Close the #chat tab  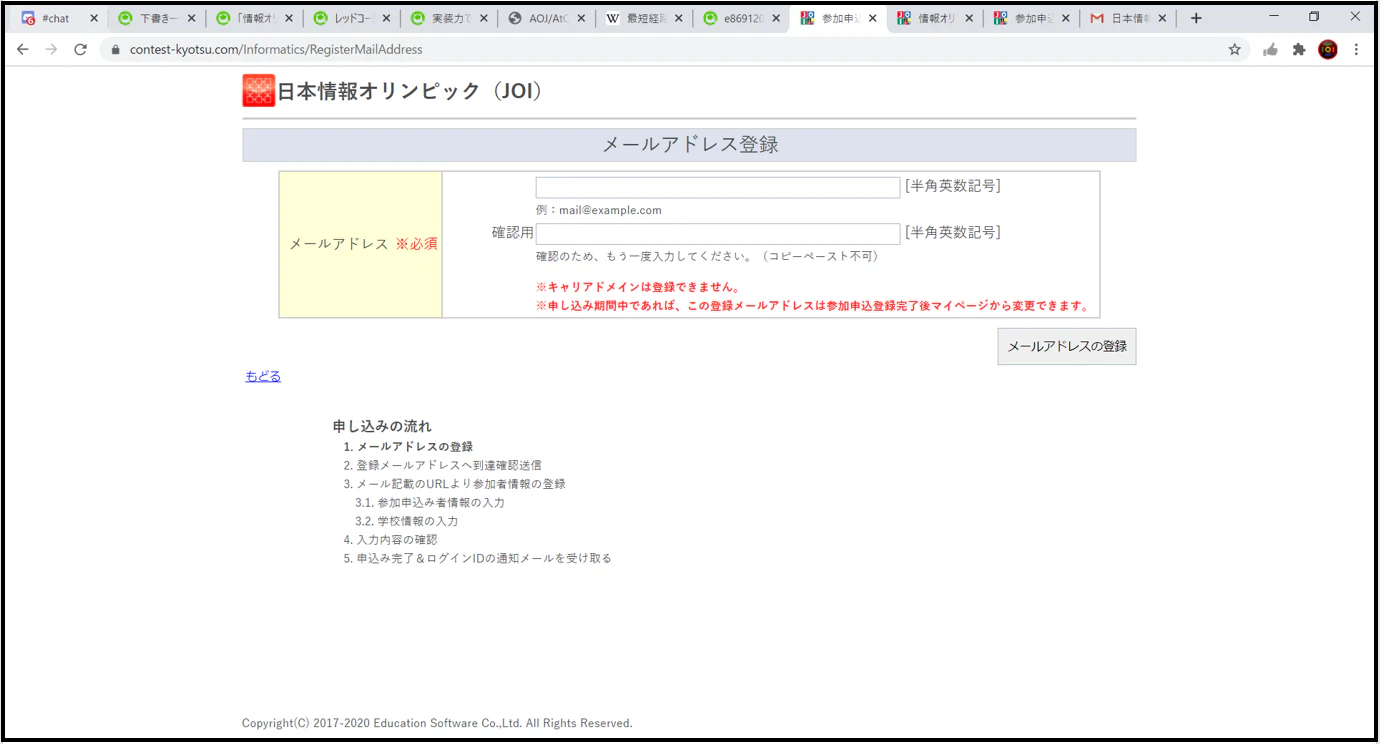[x=94, y=18]
